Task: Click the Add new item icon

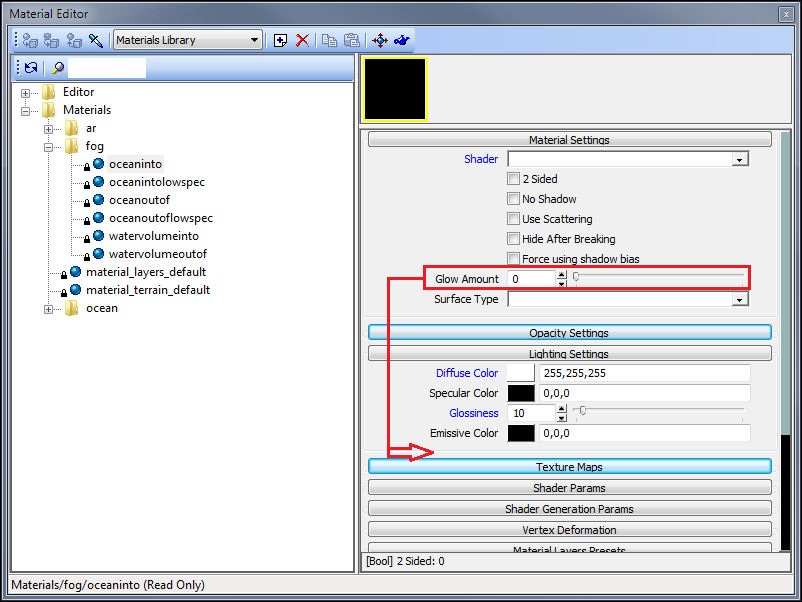Action: (x=280, y=40)
